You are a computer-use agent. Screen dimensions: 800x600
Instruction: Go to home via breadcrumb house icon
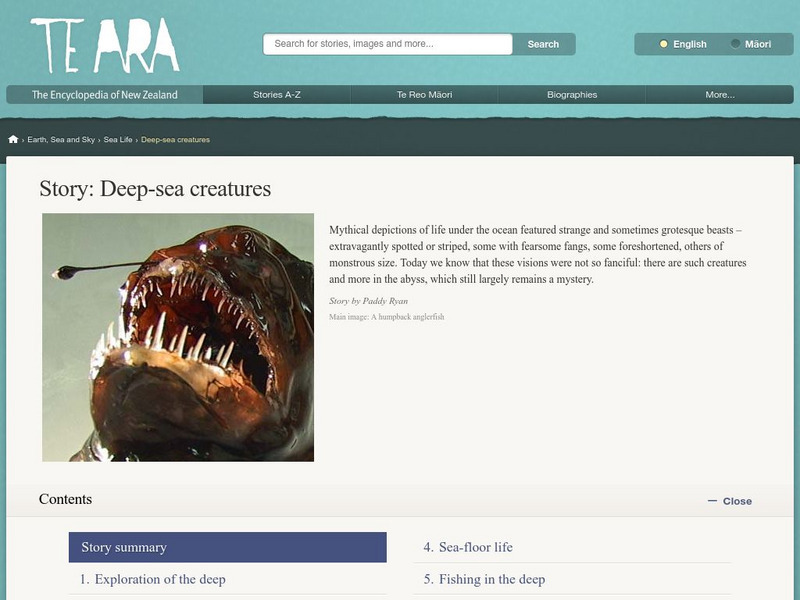tap(13, 139)
